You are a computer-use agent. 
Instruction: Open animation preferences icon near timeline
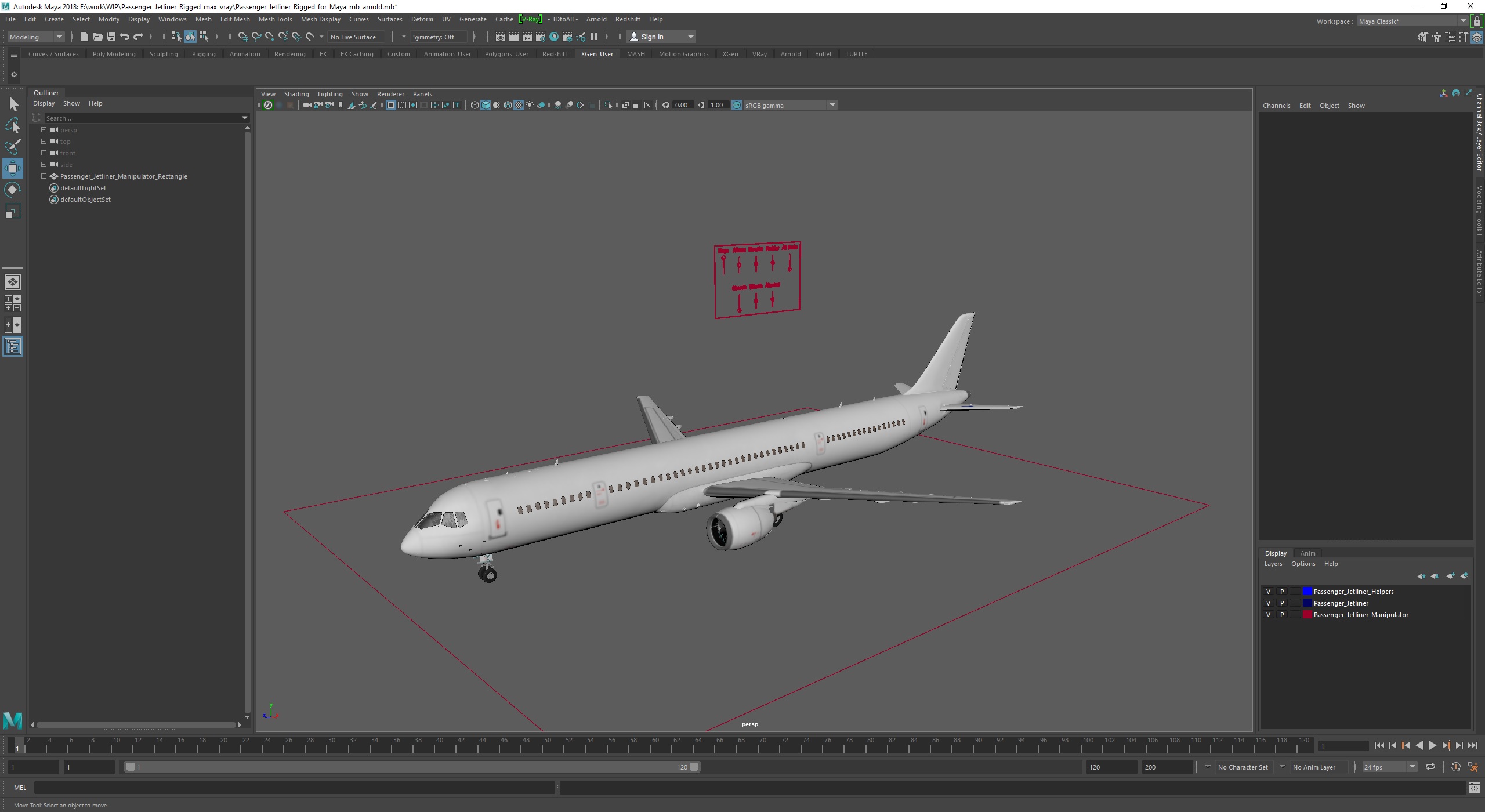1472,767
